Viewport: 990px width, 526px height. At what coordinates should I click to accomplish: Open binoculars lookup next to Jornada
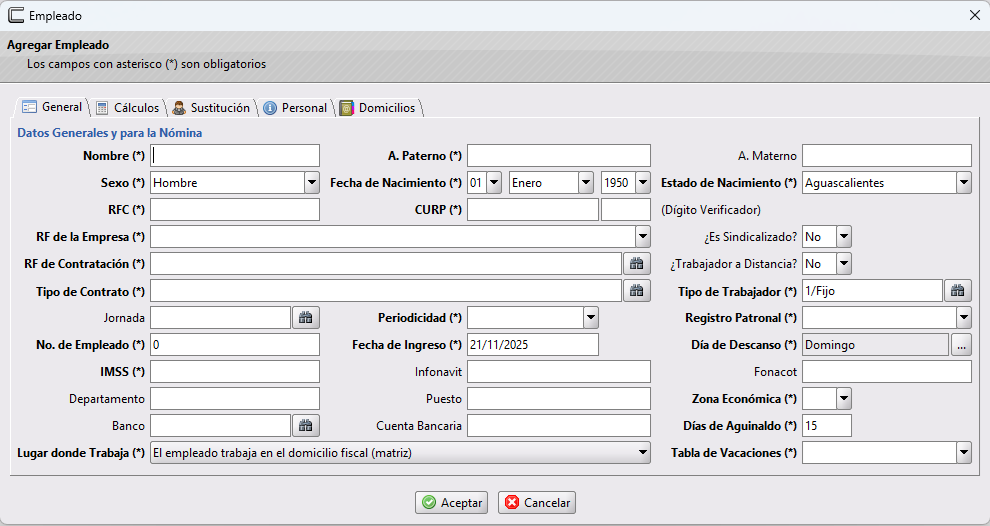pos(306,318)
